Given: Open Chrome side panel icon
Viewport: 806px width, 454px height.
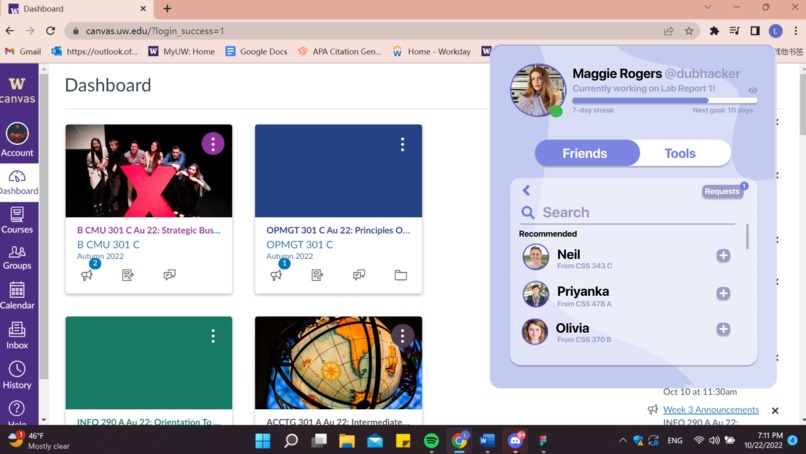Looking at the screenshot, I should coord(755,31).
